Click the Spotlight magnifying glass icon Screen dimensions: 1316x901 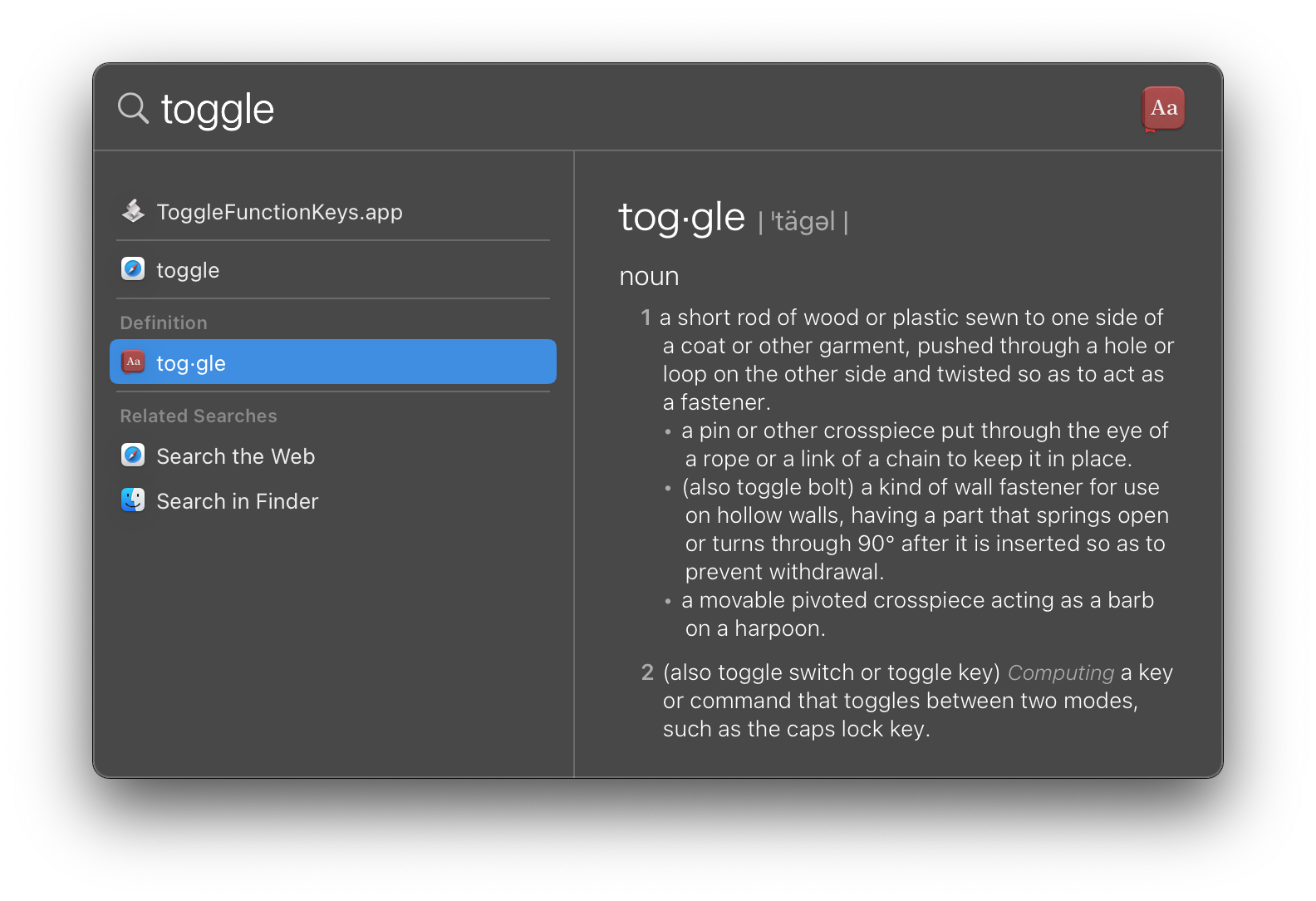pos(133,108)
